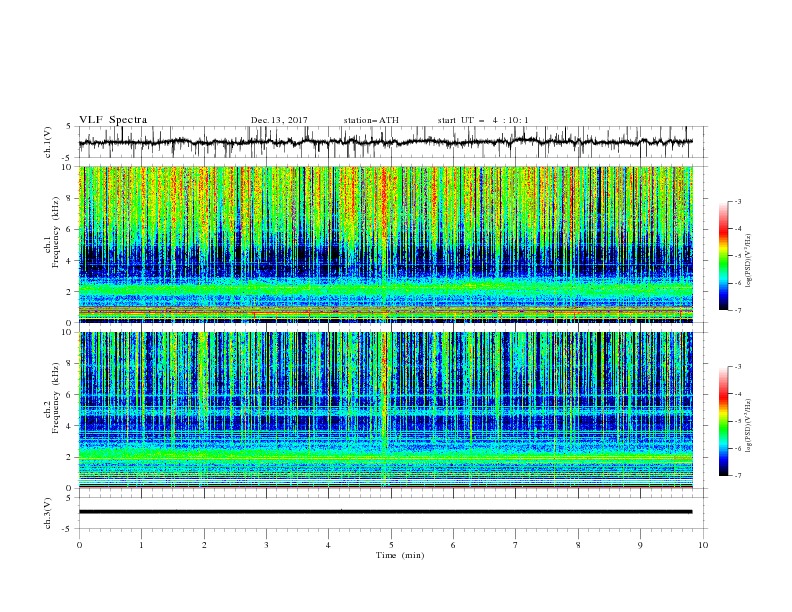
Task: Click the "ch.3(V)" vertical axis label
Action: (48, 513)
